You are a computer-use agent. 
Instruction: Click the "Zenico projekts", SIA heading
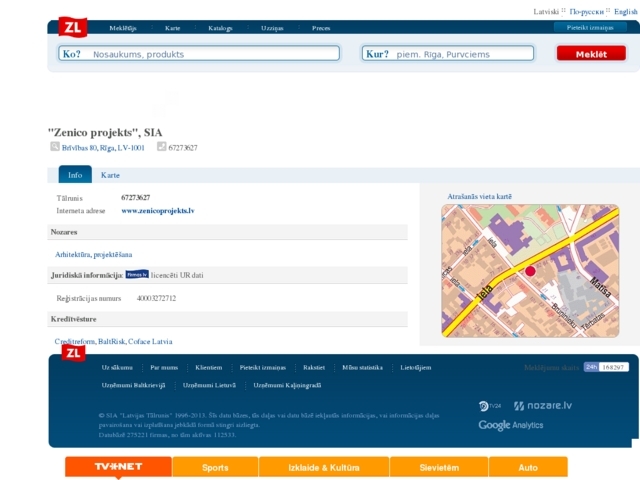click(105, 132)
